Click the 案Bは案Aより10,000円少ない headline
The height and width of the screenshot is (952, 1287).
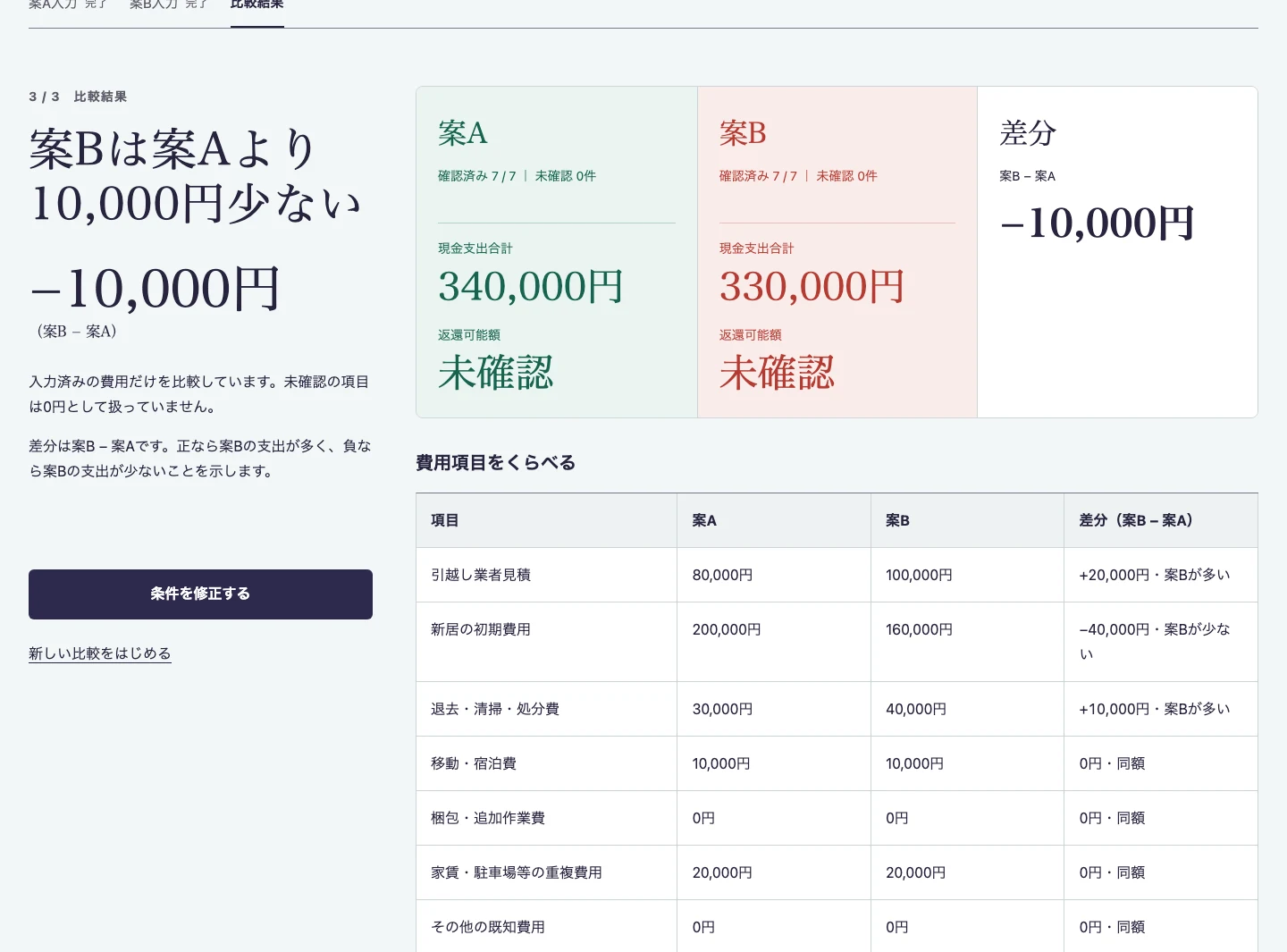(196, 176)
